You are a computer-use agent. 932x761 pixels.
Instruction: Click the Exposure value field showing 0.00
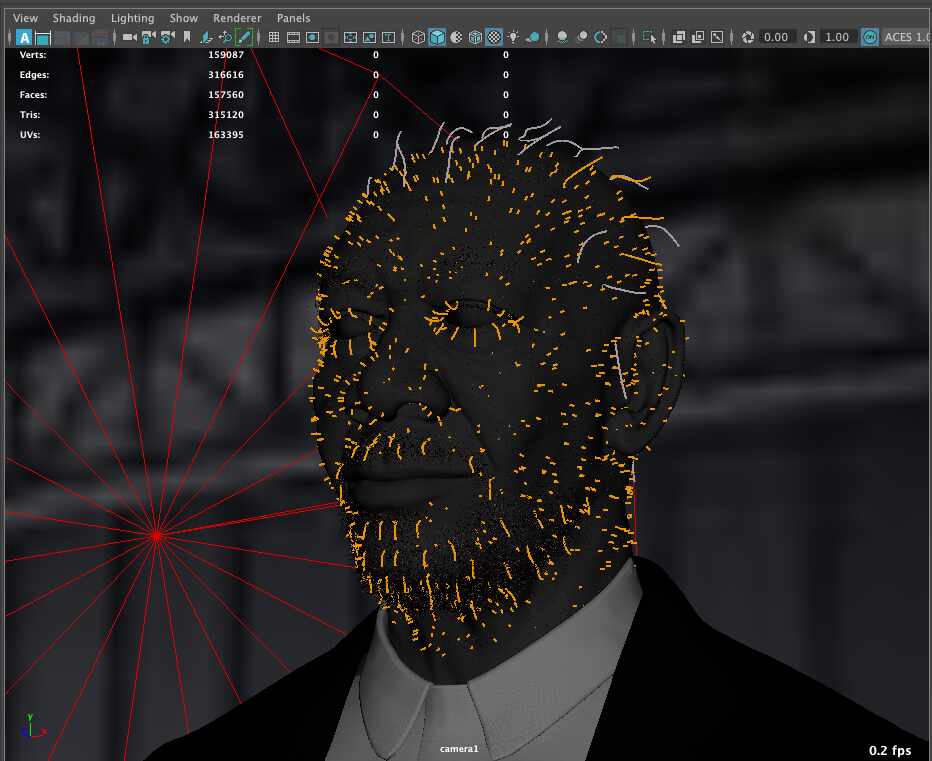(x=776, y=37)
